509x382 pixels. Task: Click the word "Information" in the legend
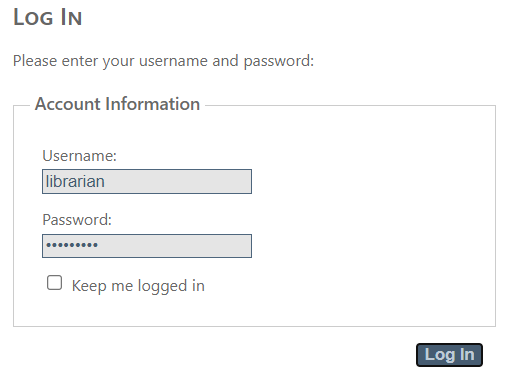click(x=153, y=104)
